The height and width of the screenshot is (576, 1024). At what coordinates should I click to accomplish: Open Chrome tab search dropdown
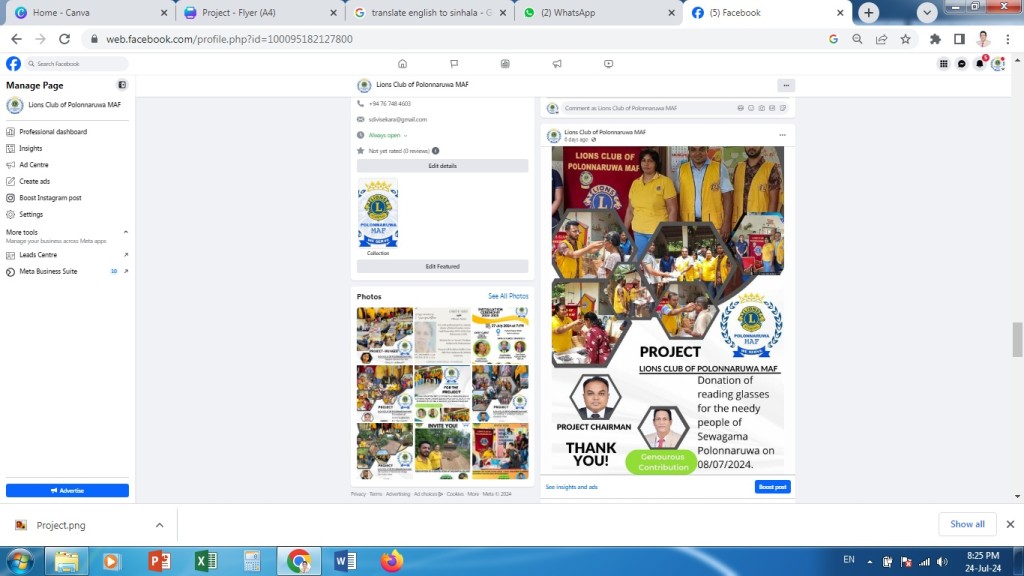click(x=926, y=12)
